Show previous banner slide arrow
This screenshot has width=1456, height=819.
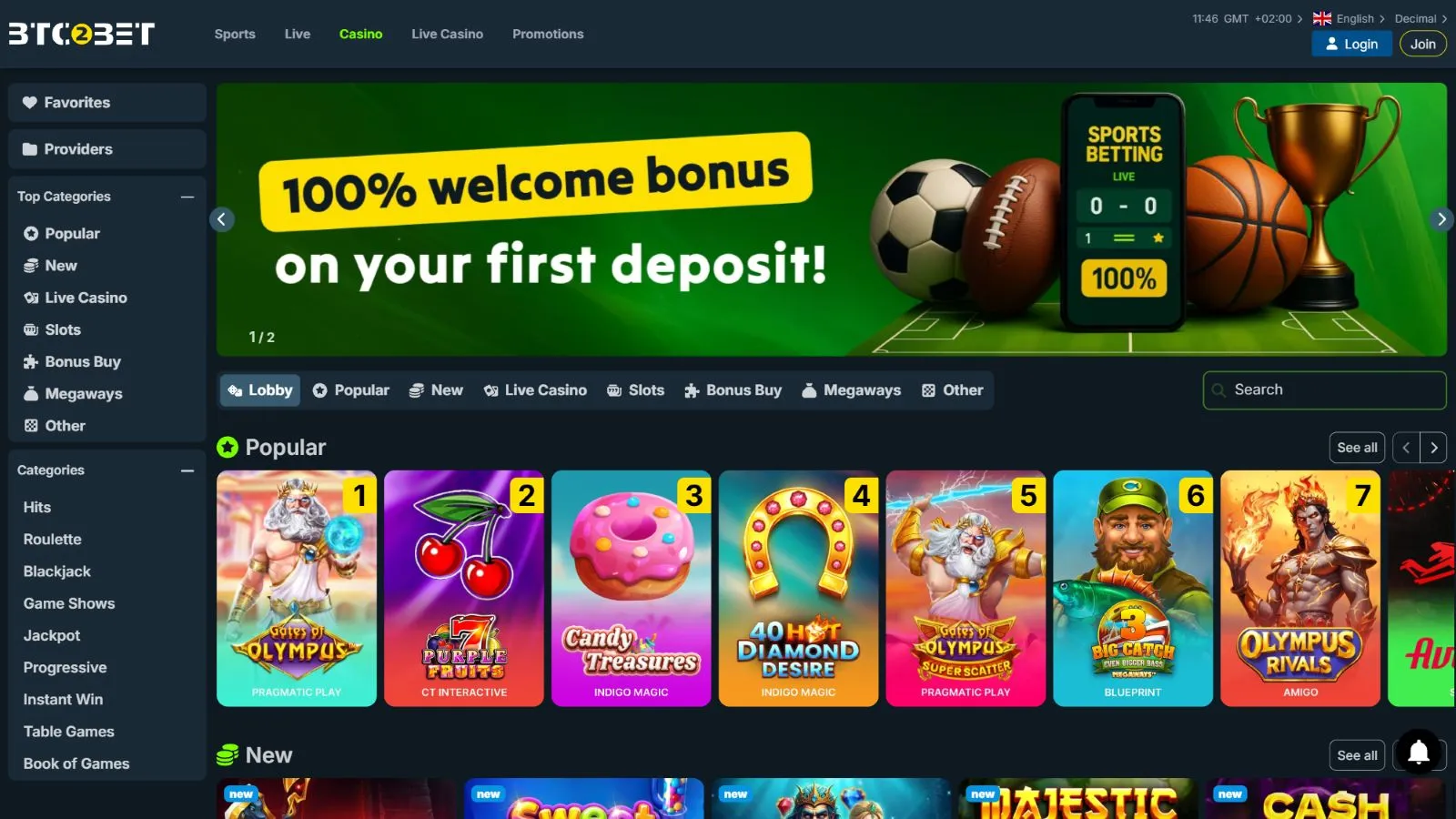[222, 219]
